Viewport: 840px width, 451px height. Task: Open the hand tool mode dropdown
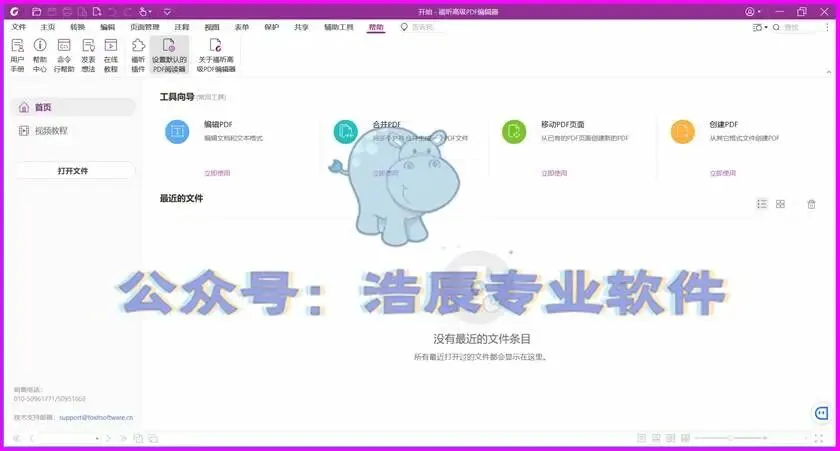click(x=145, y=11)
